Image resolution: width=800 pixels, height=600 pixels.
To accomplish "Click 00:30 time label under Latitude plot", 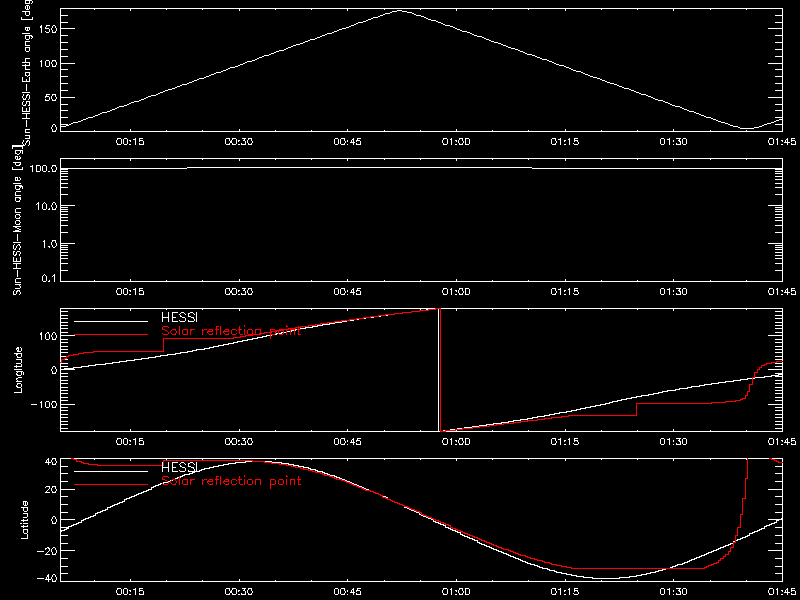I will tap(239, 592).
